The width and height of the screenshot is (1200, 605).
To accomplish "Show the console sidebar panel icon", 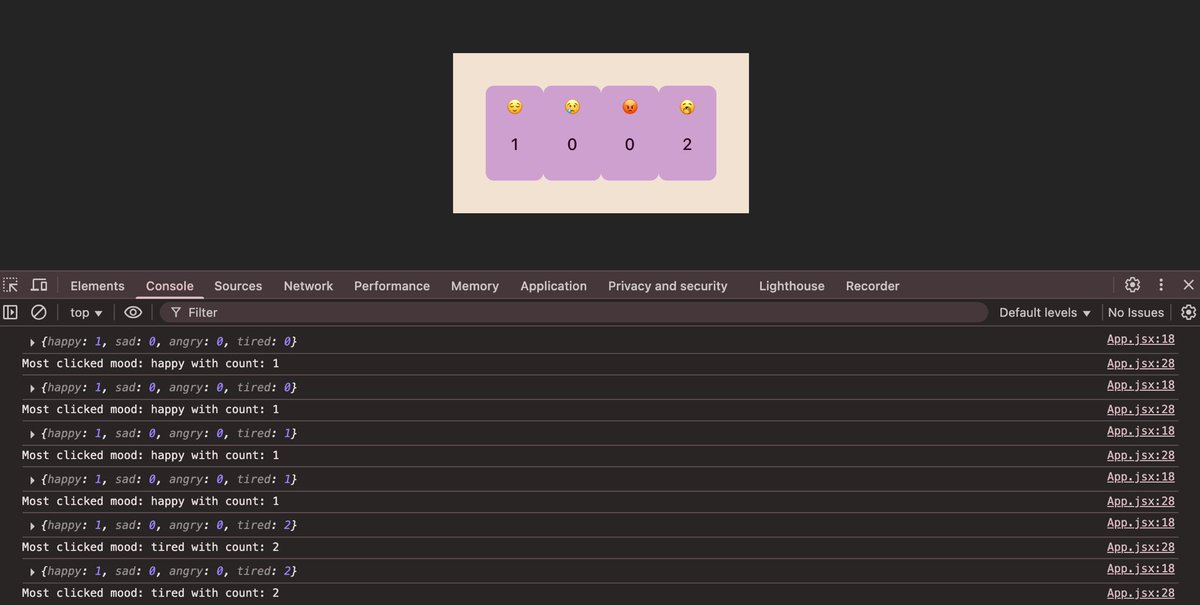I will (x=10, y=312).
